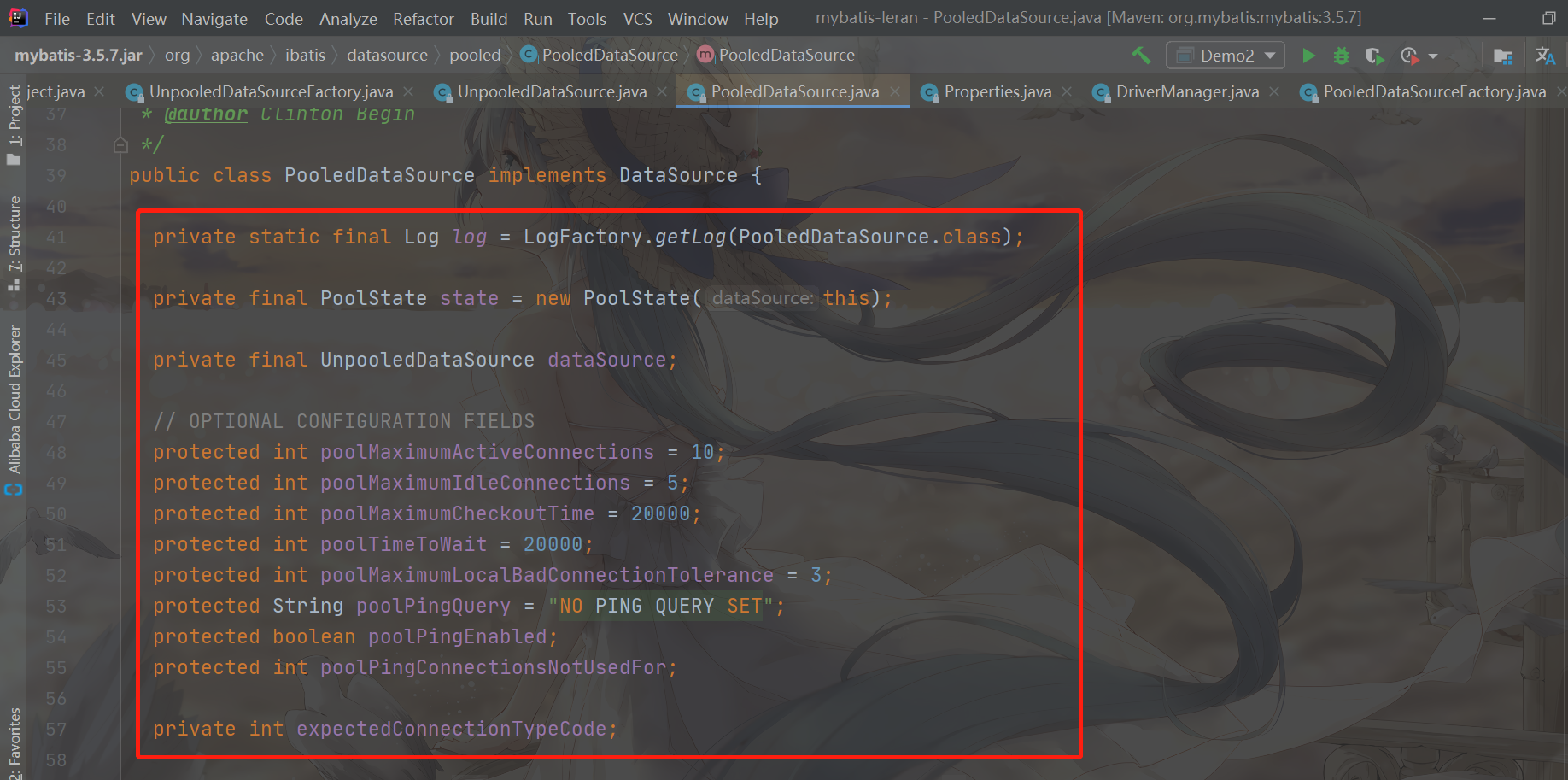Run Demo2 with coverage shield icon
The height and width of the screenshot is (780, 1568).
1374,56
